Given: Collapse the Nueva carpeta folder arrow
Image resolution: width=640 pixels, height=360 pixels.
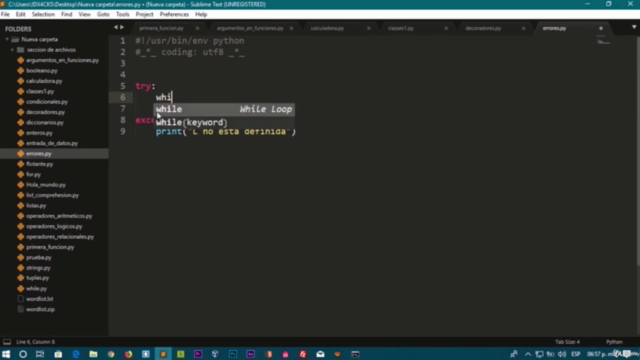Looking at the screenshot, I should (x=7, y=40).
